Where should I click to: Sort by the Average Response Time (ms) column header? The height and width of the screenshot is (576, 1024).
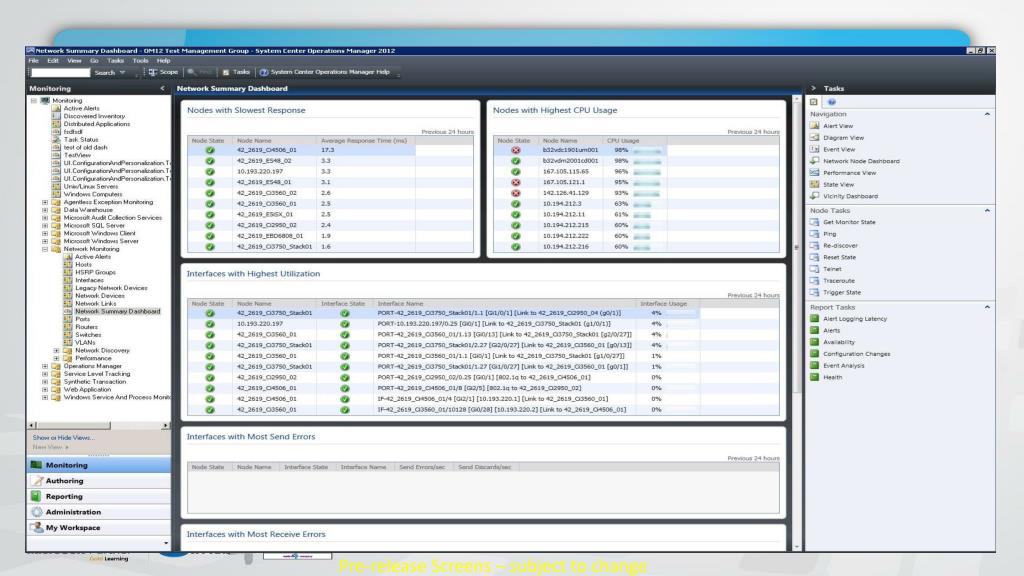pyautogui.click(x=364, y=140)
